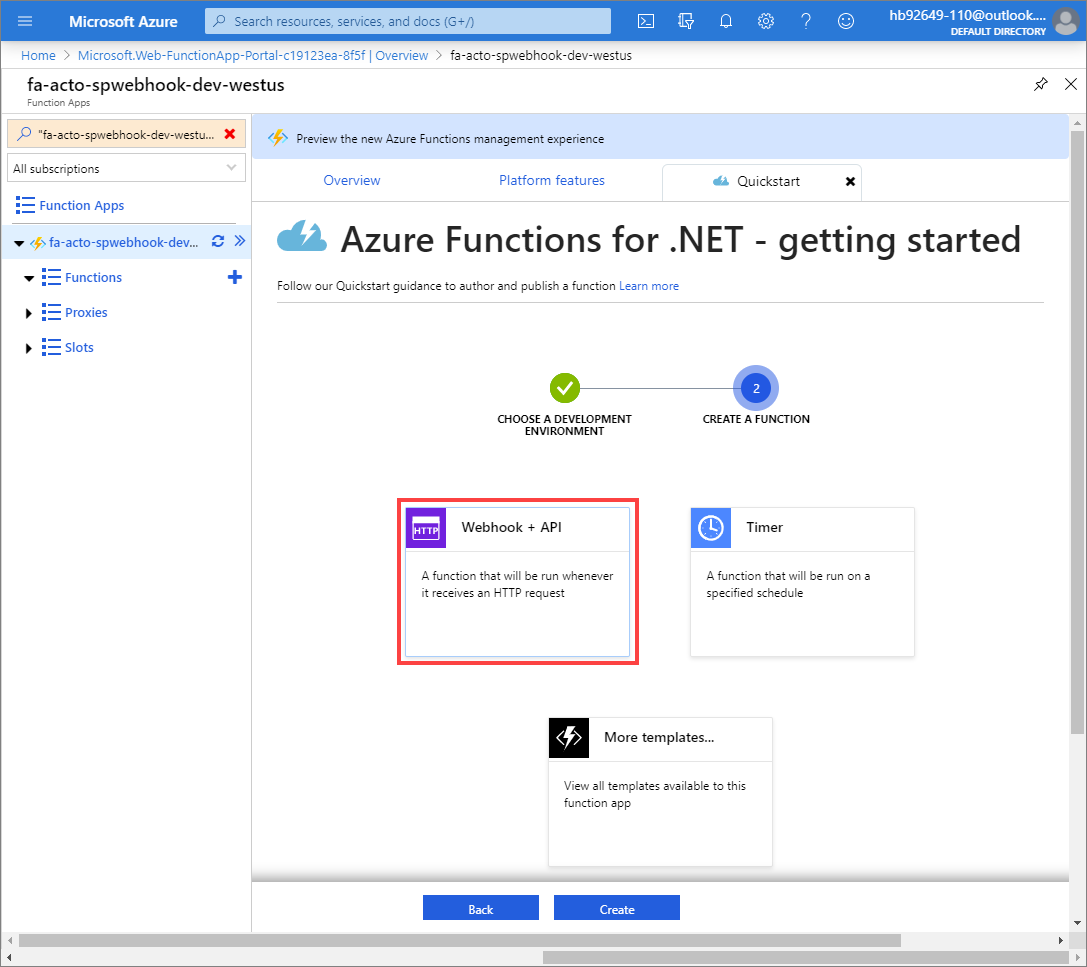Click the Function Apps list icon
1087x967 pixels.
[x=25, y=205]
